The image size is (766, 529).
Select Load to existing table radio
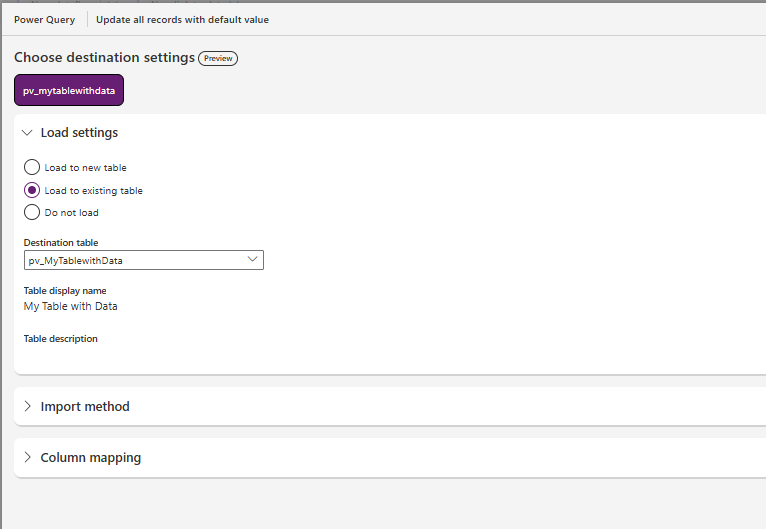32,190
